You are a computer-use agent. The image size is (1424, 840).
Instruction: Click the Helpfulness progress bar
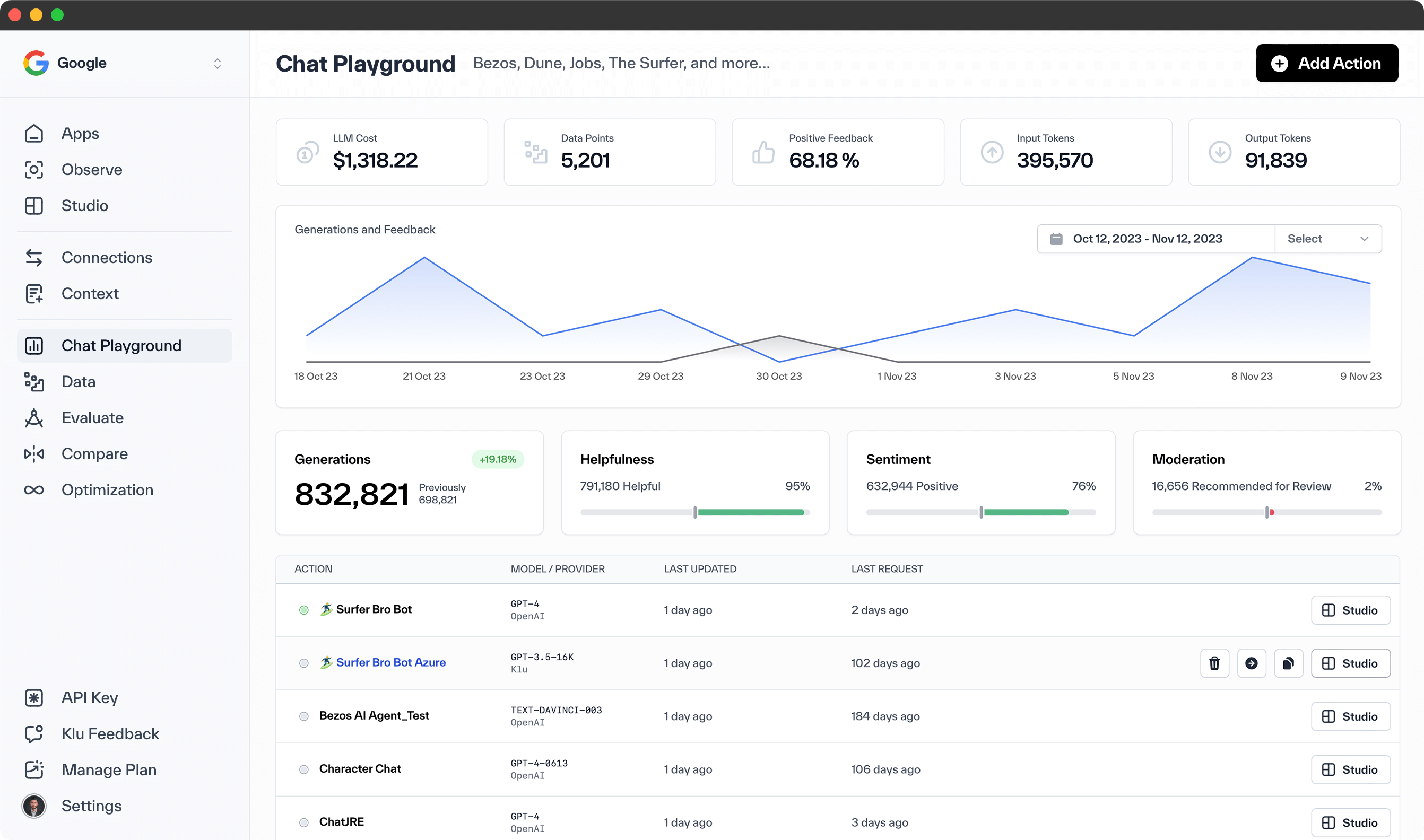click(694, 512)
